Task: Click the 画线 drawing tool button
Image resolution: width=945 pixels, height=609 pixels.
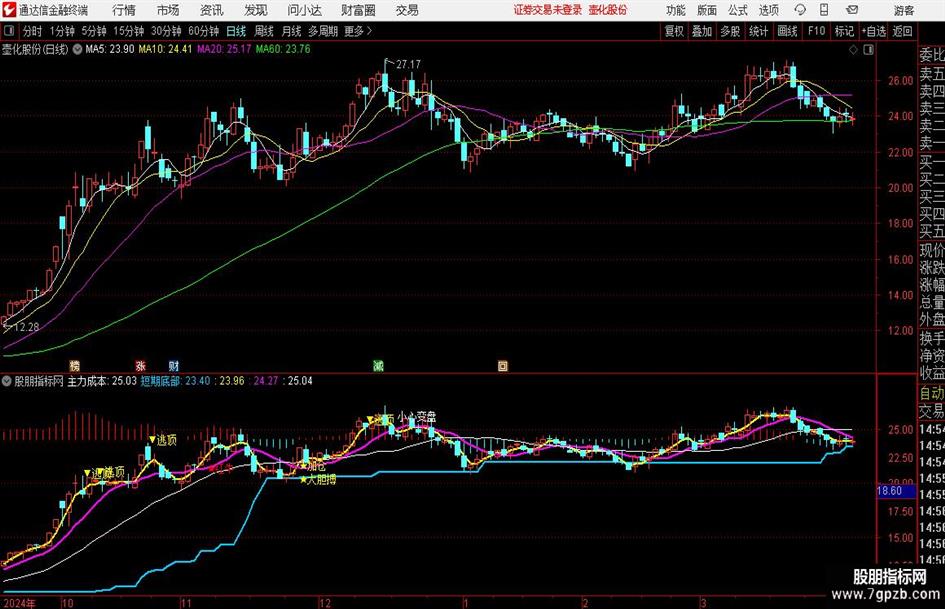Action: [x=787, y=31]
